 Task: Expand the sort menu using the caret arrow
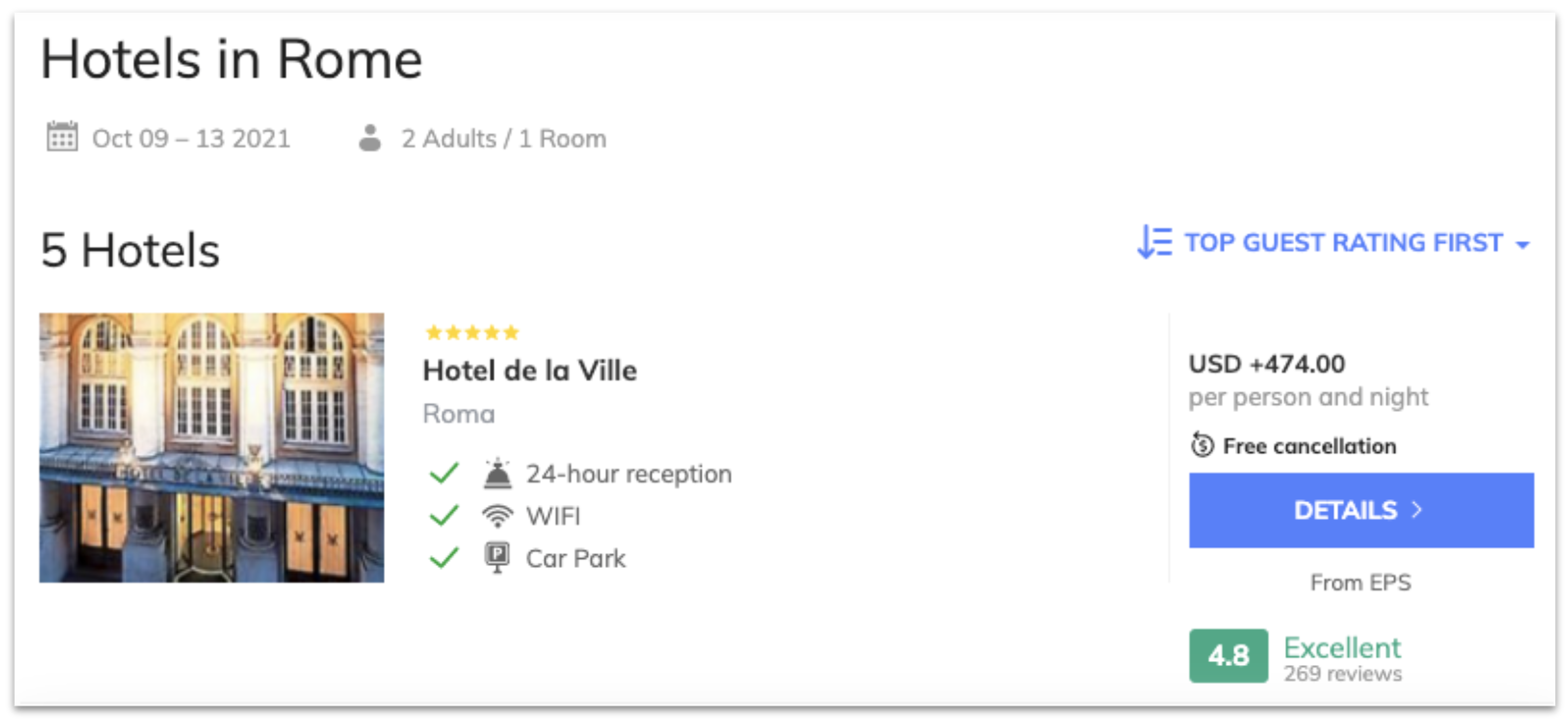pos(1522,244)
